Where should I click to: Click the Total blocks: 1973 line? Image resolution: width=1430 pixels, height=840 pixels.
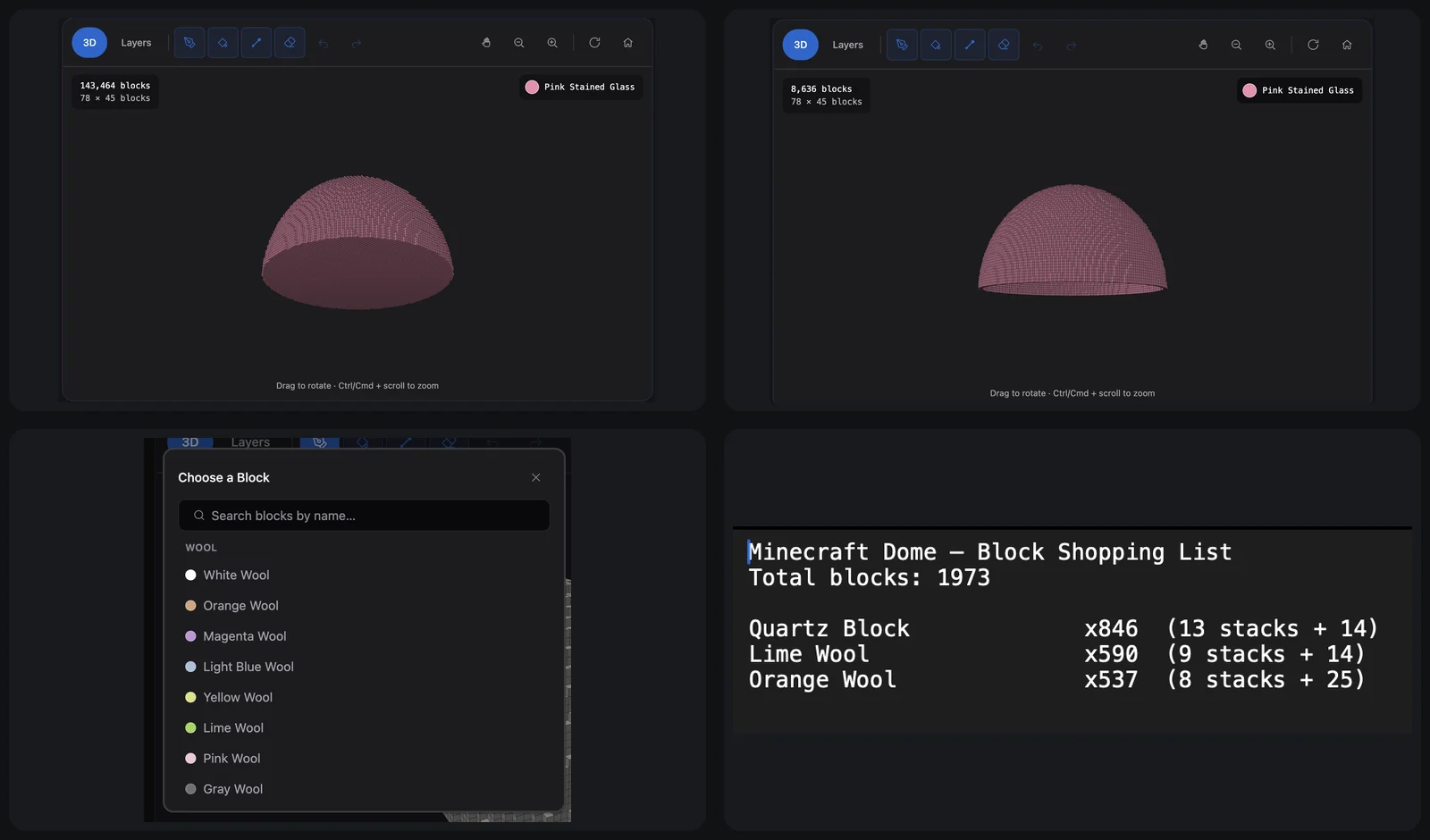(x=869, y=578)
